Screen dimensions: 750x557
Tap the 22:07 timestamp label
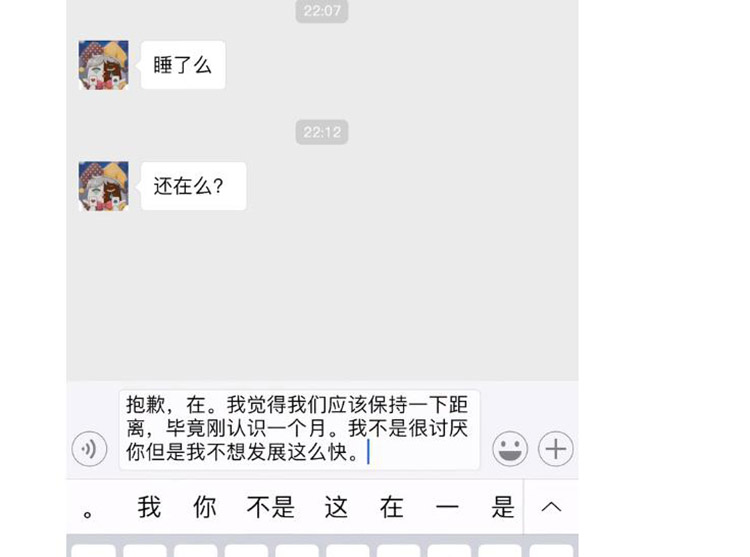pos(322,11)
